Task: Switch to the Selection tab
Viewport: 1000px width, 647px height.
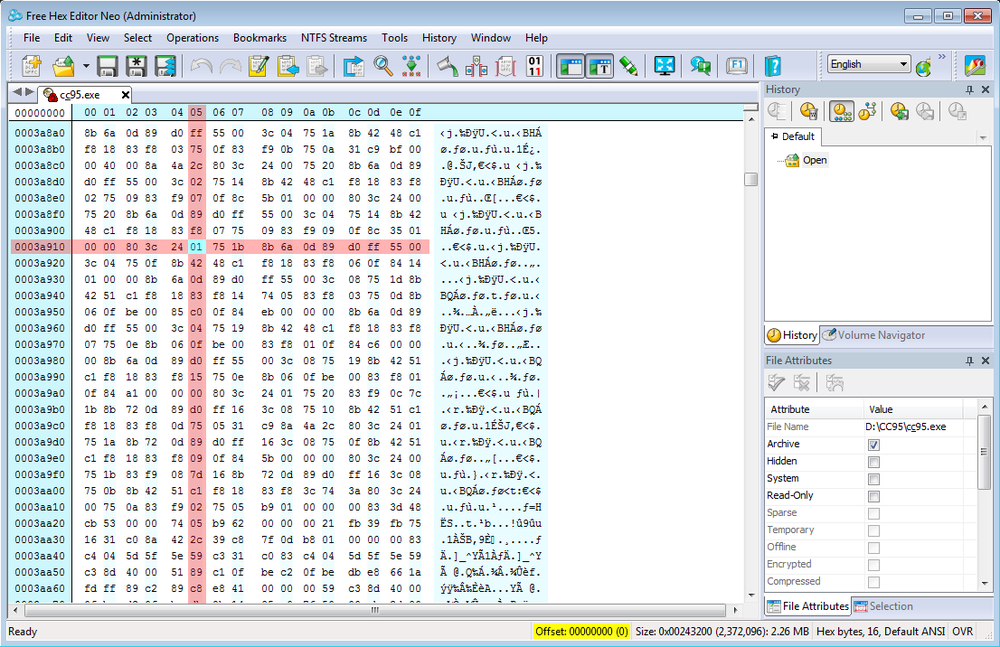Action: pos(884,606)
